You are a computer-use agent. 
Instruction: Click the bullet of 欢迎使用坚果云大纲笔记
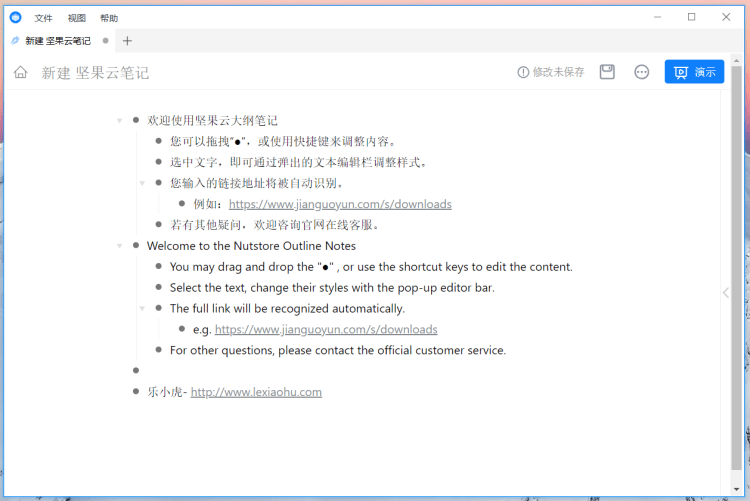click(x=136, y=120)
